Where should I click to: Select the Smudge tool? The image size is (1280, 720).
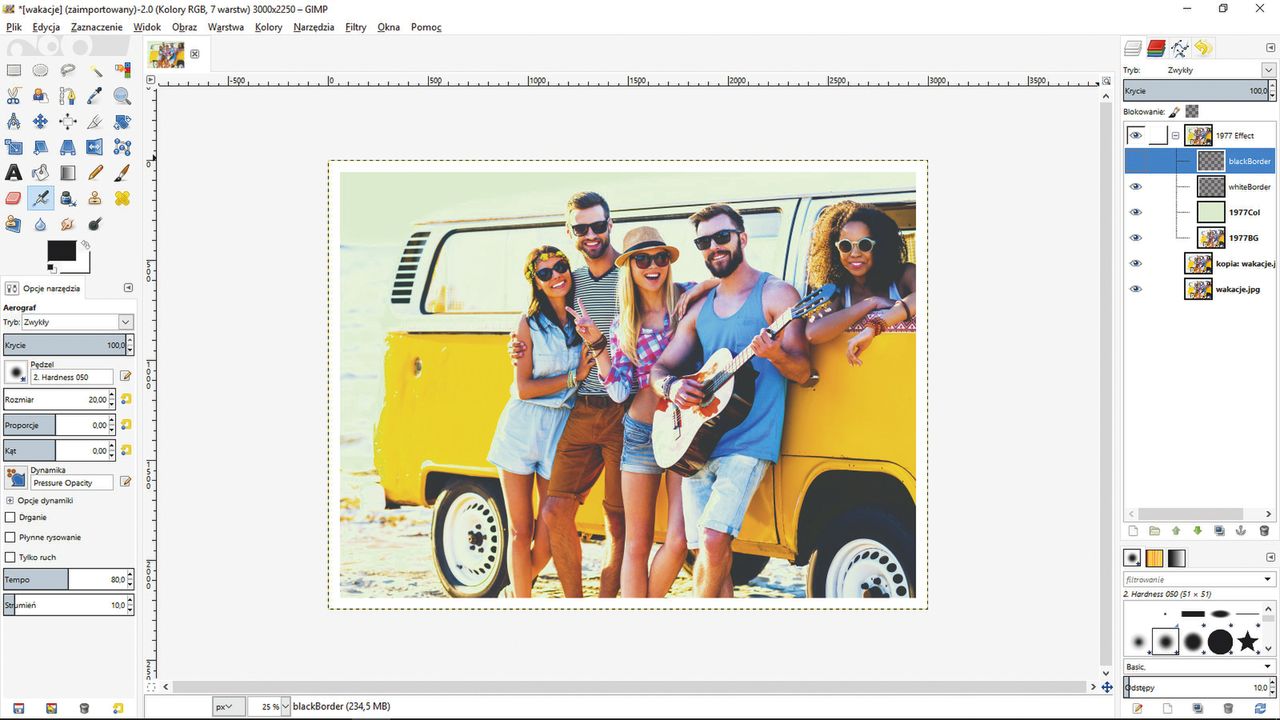pos(68,224)
